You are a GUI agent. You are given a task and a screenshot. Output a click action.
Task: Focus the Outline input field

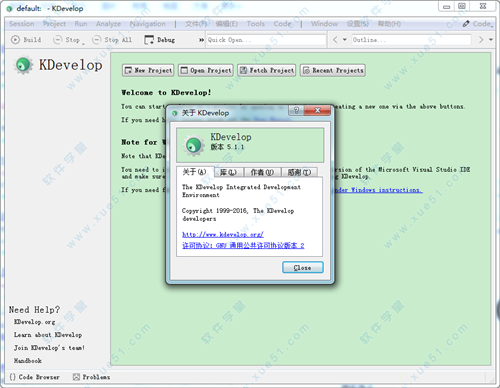(x=411, y=40)
